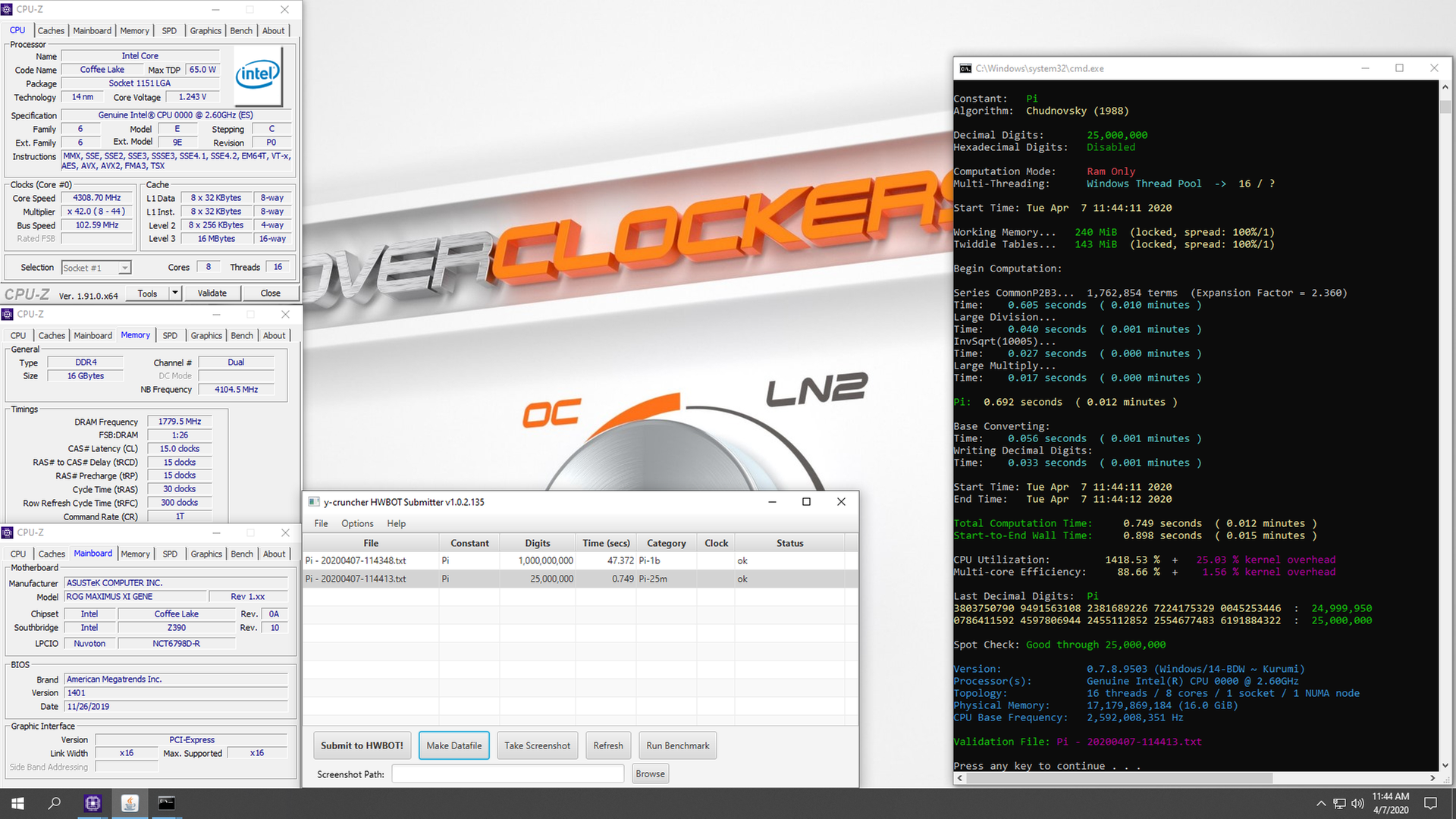Image resolution: width=1456 pixels, height=819 pixels.
Task: Click the Intel logo in CPU-Z
Action: [258, 76]
